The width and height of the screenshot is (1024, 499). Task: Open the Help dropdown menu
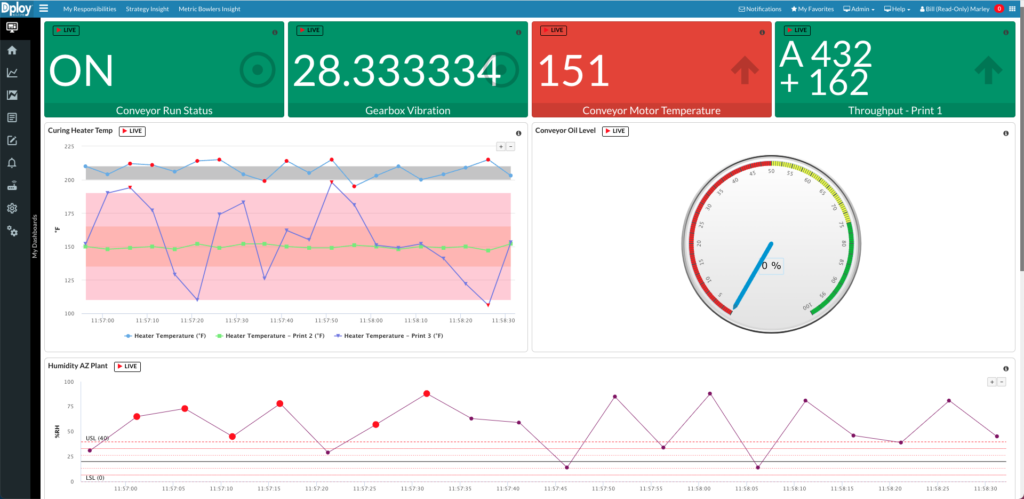click(x=900, y=9)
